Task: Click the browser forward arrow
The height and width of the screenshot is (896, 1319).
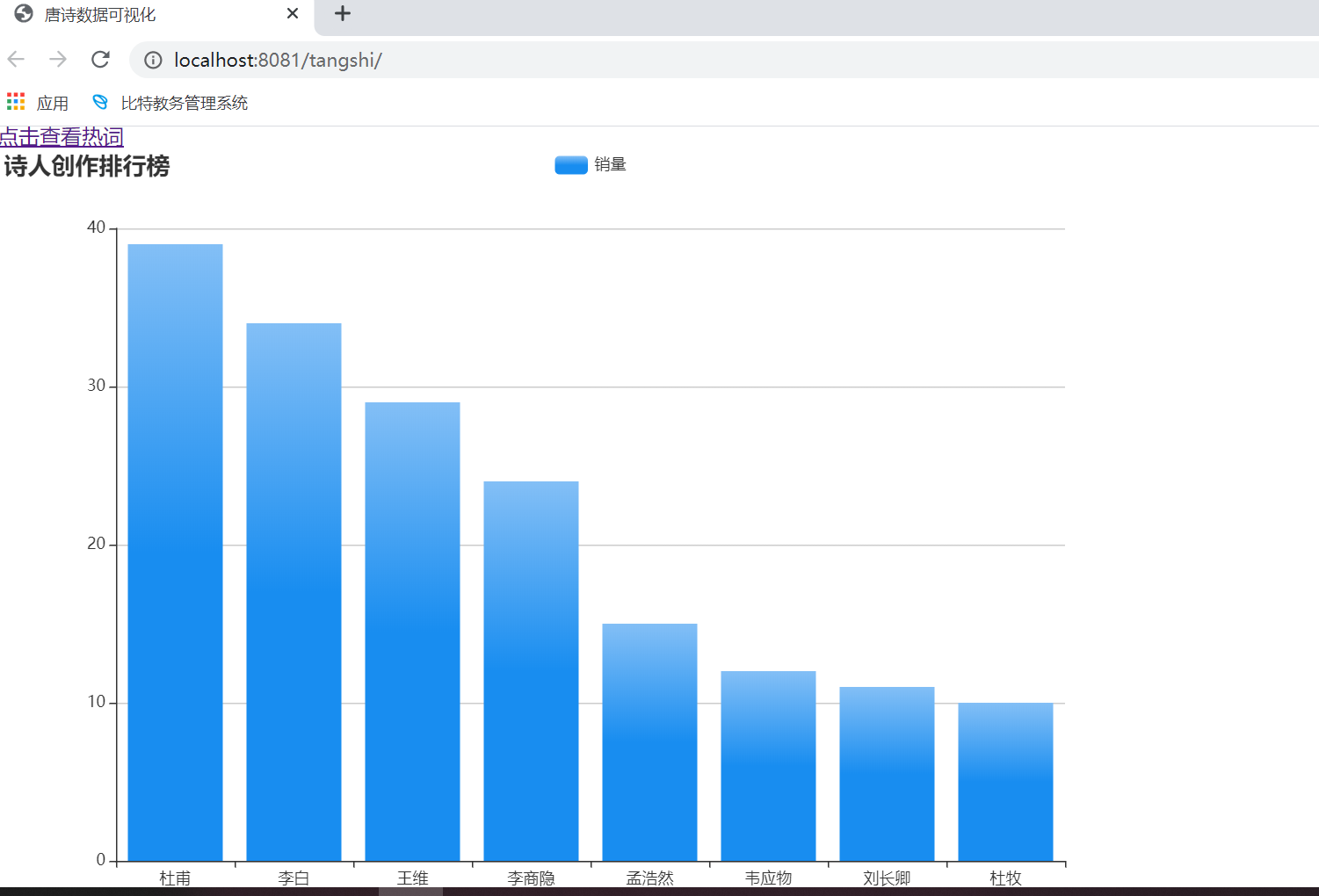Action: [58, 60]
